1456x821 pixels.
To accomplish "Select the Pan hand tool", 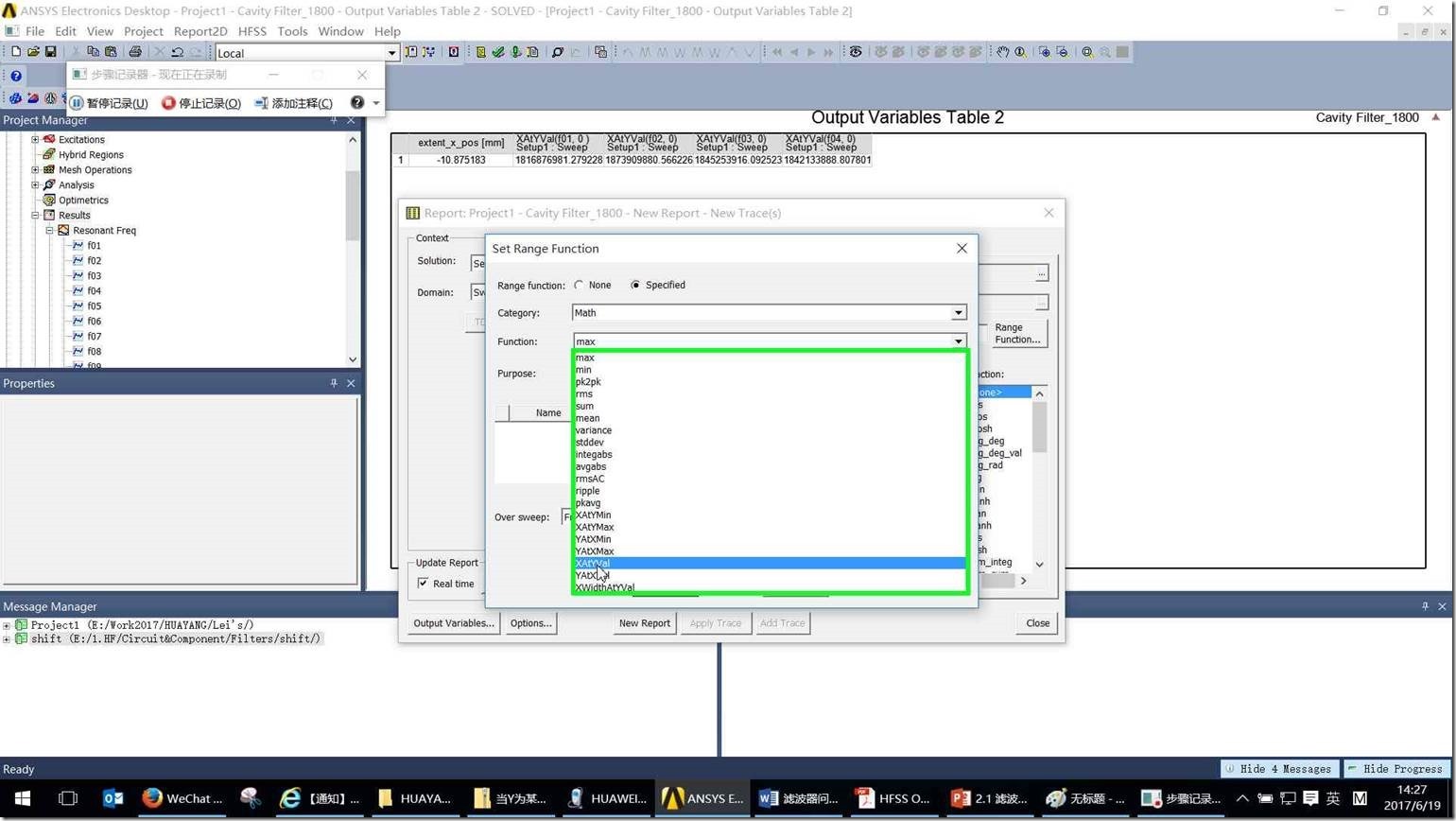I will coord(1002,52).
